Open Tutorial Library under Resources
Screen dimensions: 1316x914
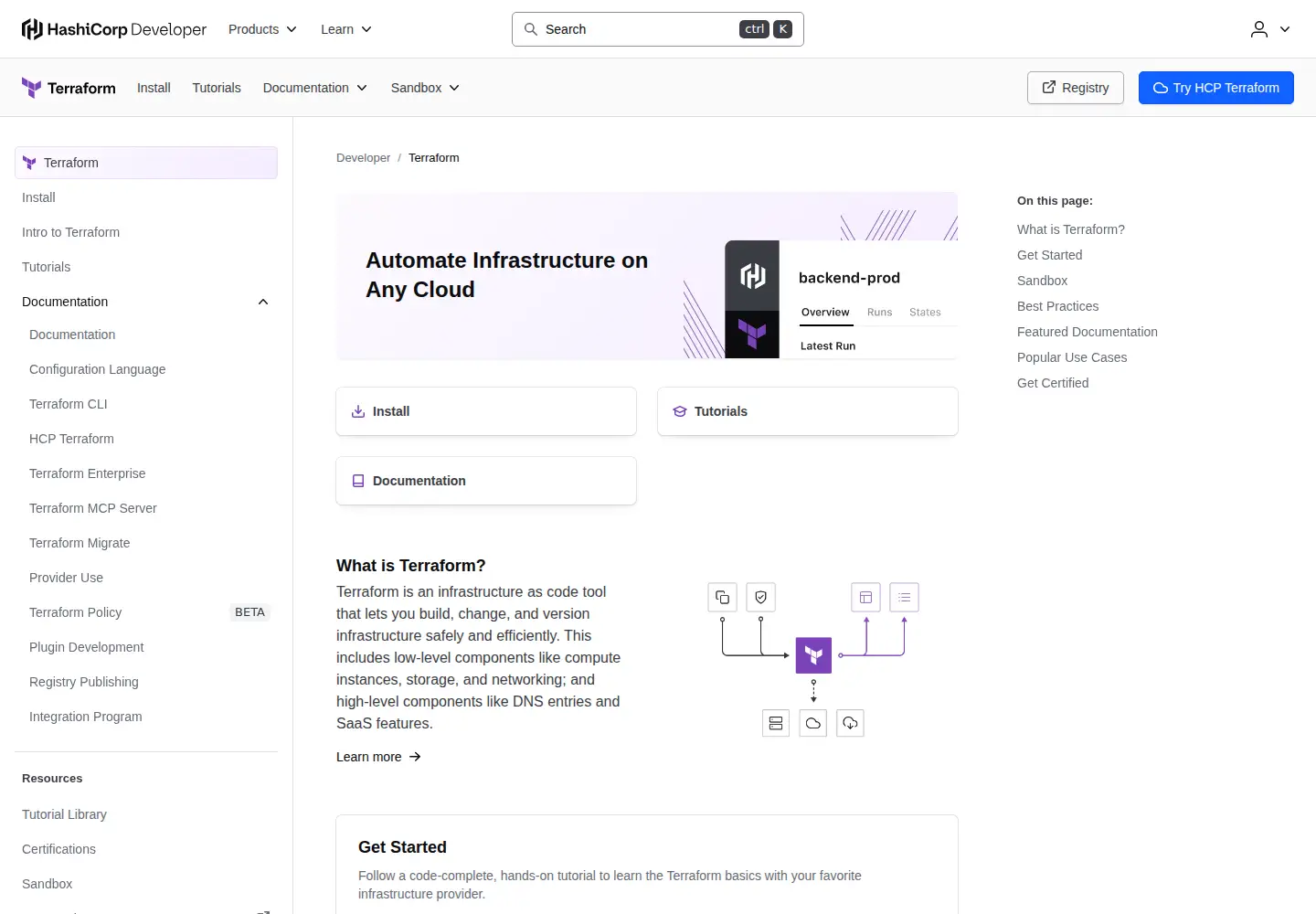coord(64,814)
